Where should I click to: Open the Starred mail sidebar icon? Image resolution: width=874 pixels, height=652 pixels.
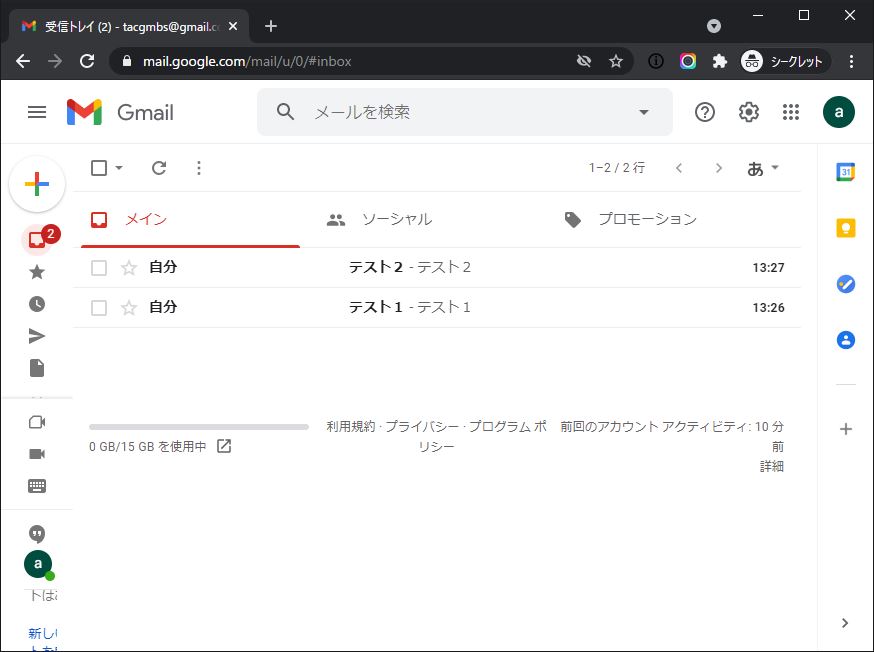pyautogui.click(x=37, y=272)
